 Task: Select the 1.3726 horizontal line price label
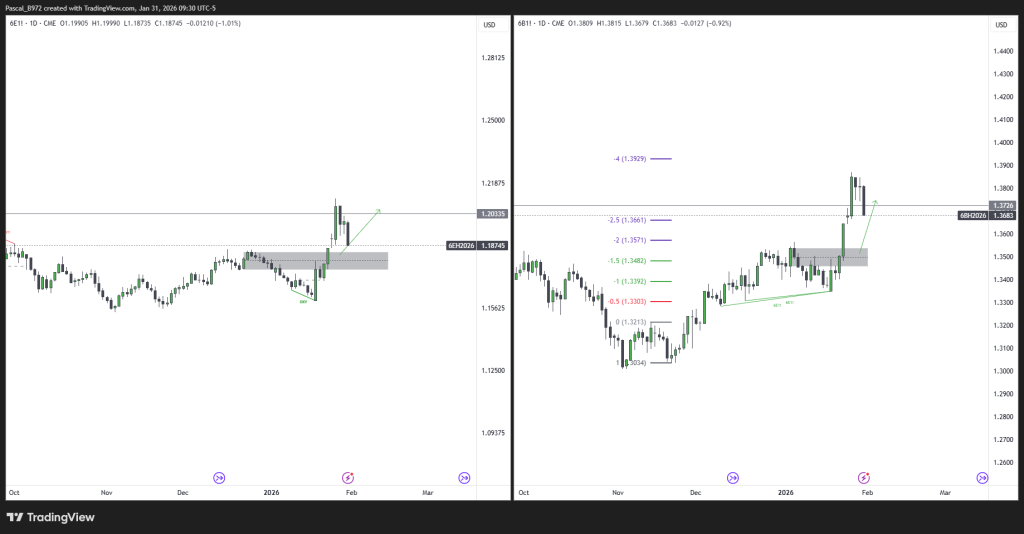tap(1003, 205)
